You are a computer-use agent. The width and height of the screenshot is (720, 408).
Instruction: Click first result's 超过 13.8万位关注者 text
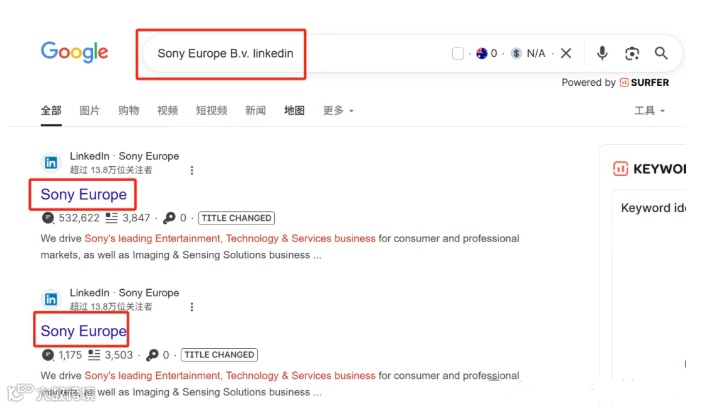pyautogui.click(x=111, y=170)
